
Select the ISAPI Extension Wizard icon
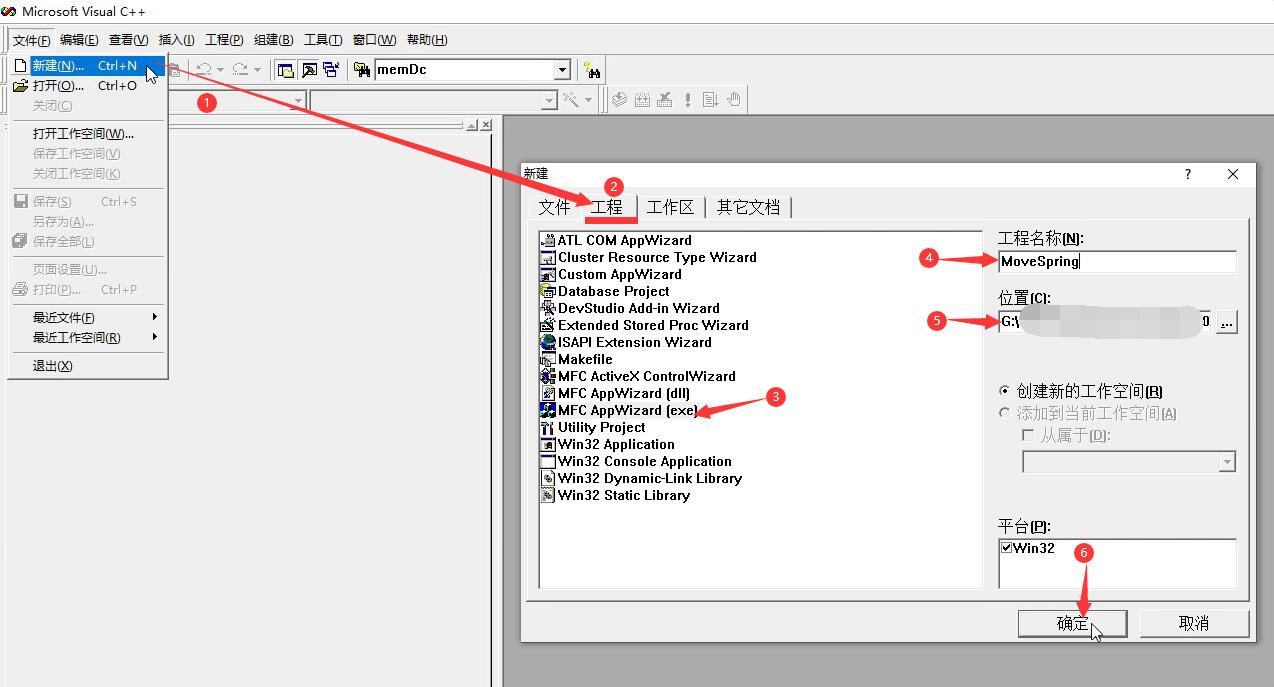[547, 342]
